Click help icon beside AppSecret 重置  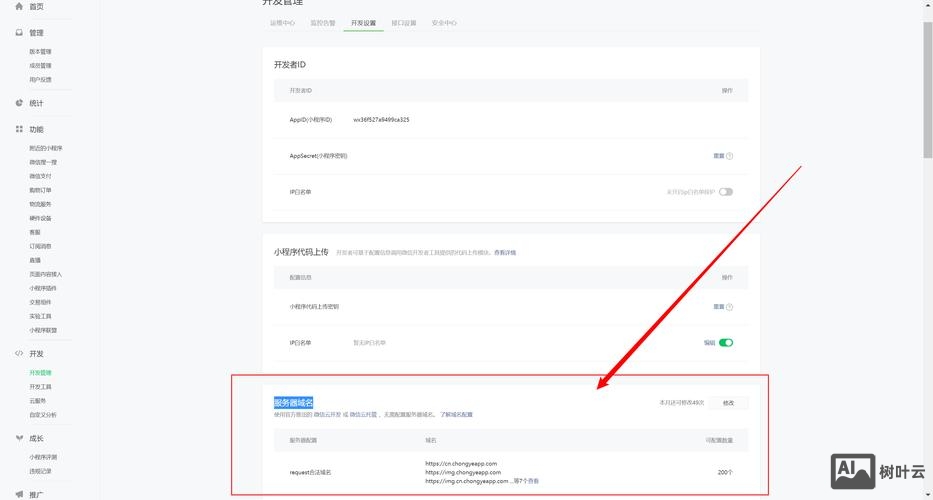point(730,156)
